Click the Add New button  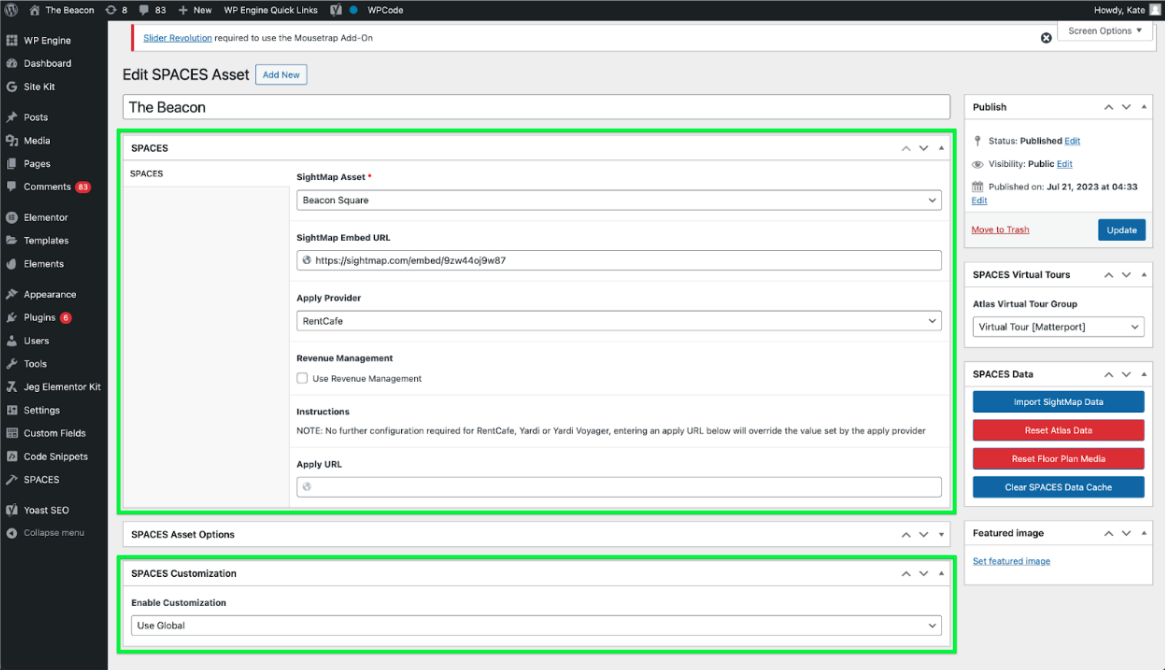pyautogui.click(x=281, y=74)
